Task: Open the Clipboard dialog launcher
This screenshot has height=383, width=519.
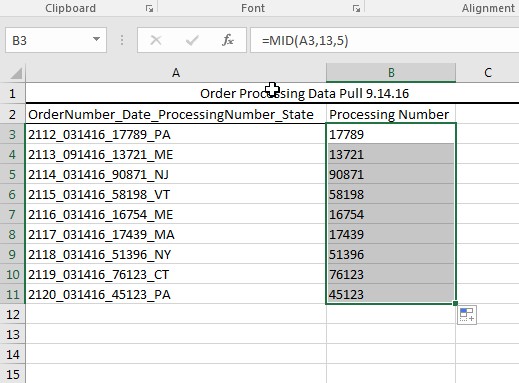Action: (149, 9)
